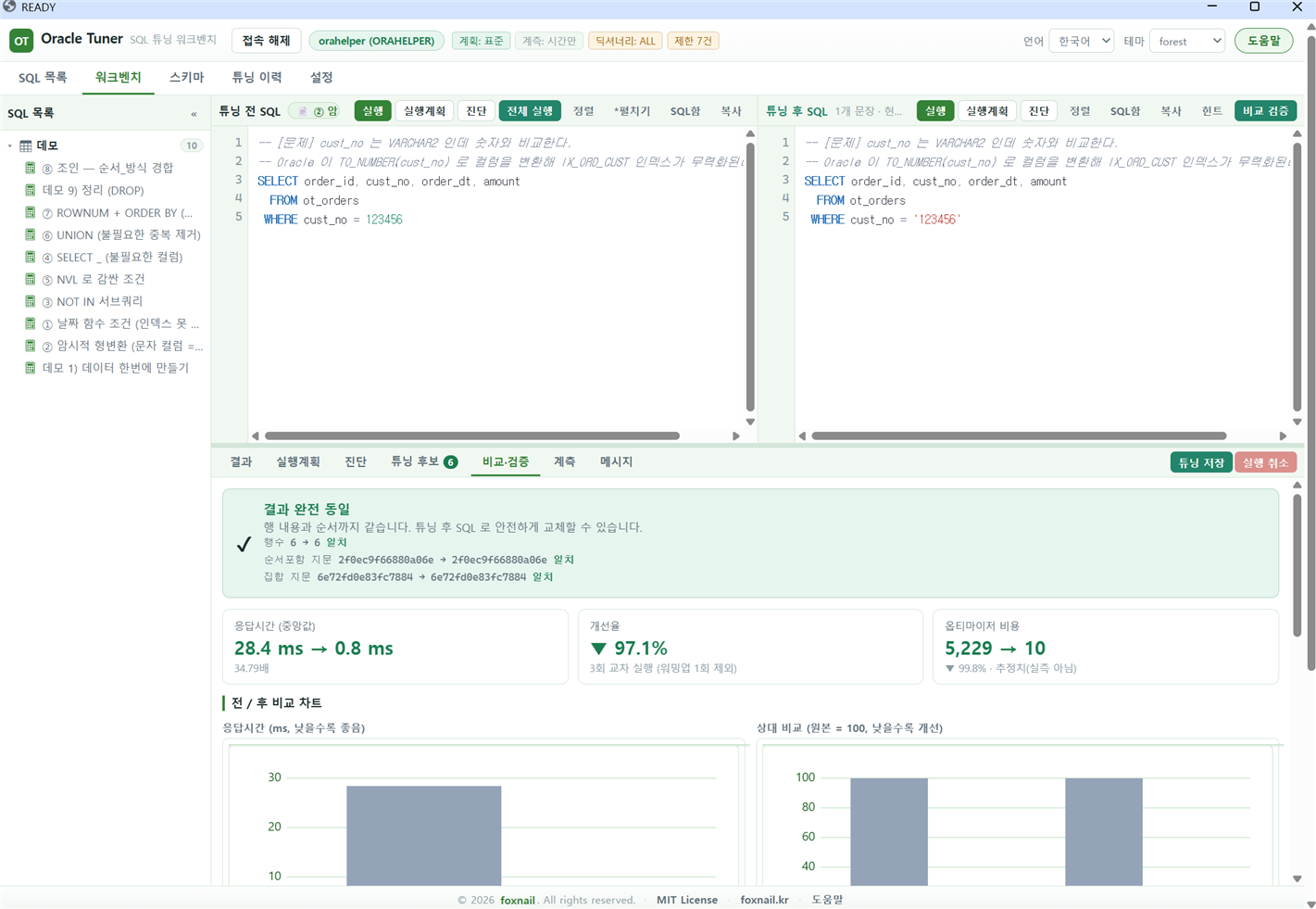Click *펼치기 in before-SQL toolbar
Image resolution: width=1316 pixels, height=909 pixels.
pyautogui.click(x=632, y=111)
